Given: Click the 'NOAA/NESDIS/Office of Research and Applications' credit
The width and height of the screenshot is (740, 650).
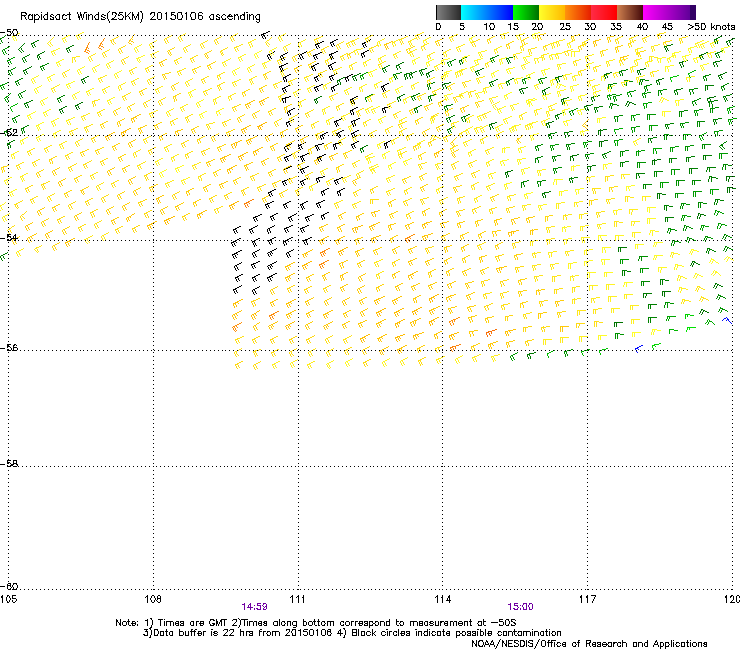Looking at the screenshot, I should coord(589,644).
